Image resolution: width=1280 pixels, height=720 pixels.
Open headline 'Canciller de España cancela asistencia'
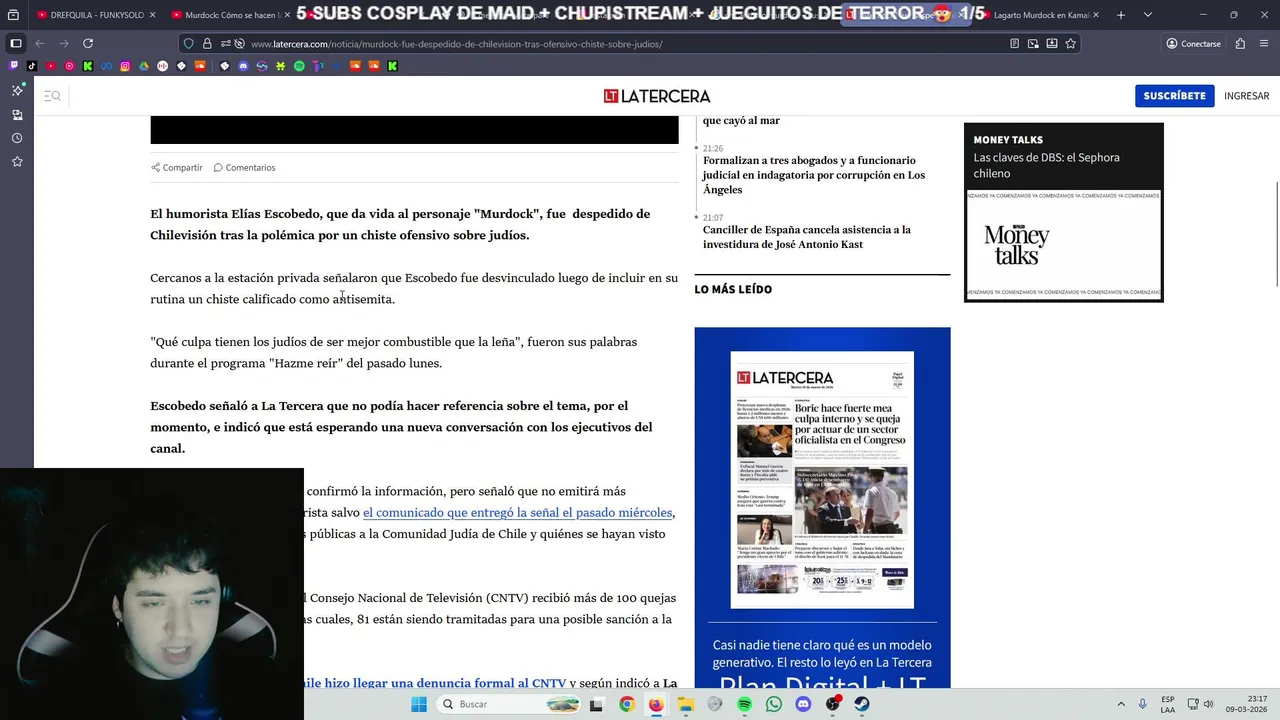pyautogui.click(x=806, y=237)
